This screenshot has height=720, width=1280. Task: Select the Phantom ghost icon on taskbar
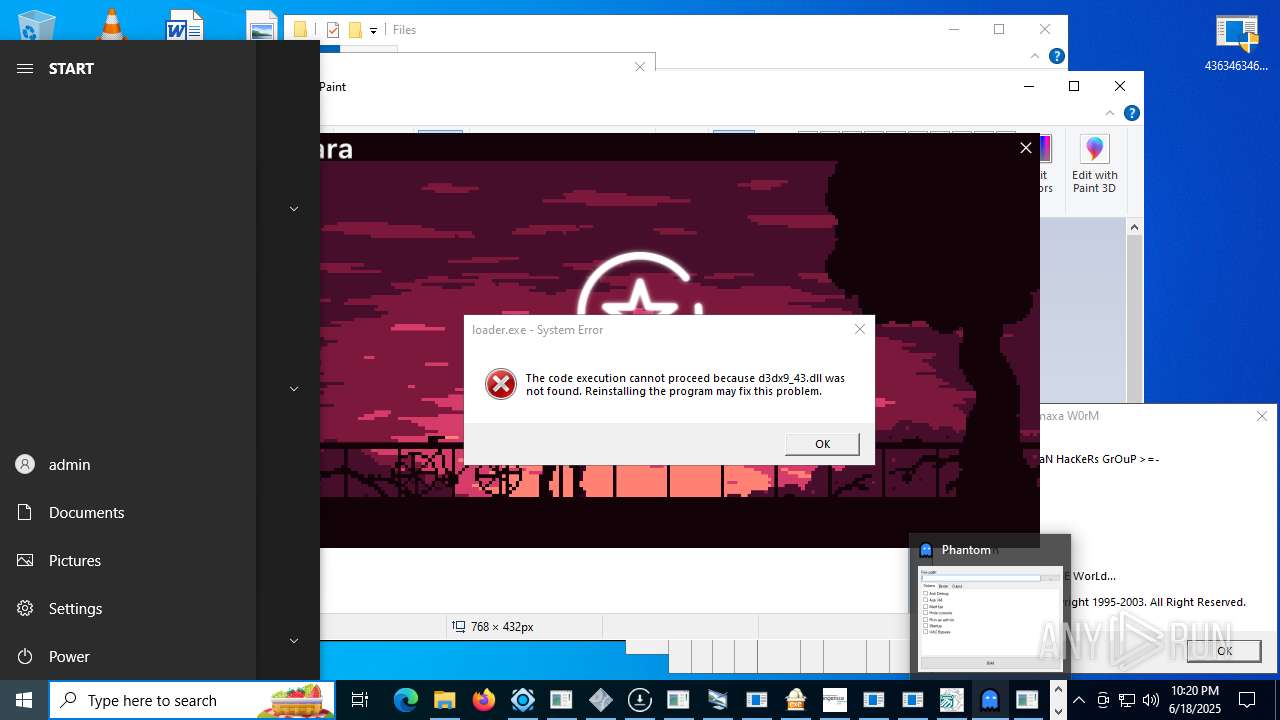[x=990, y=700]
